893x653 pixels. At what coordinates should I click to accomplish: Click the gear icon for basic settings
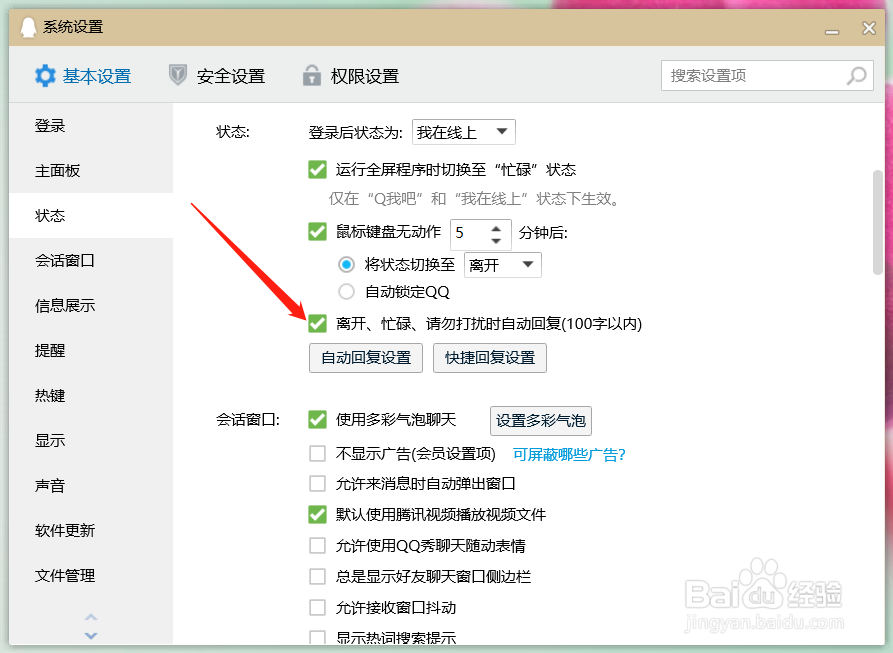(x=45, y=76)
